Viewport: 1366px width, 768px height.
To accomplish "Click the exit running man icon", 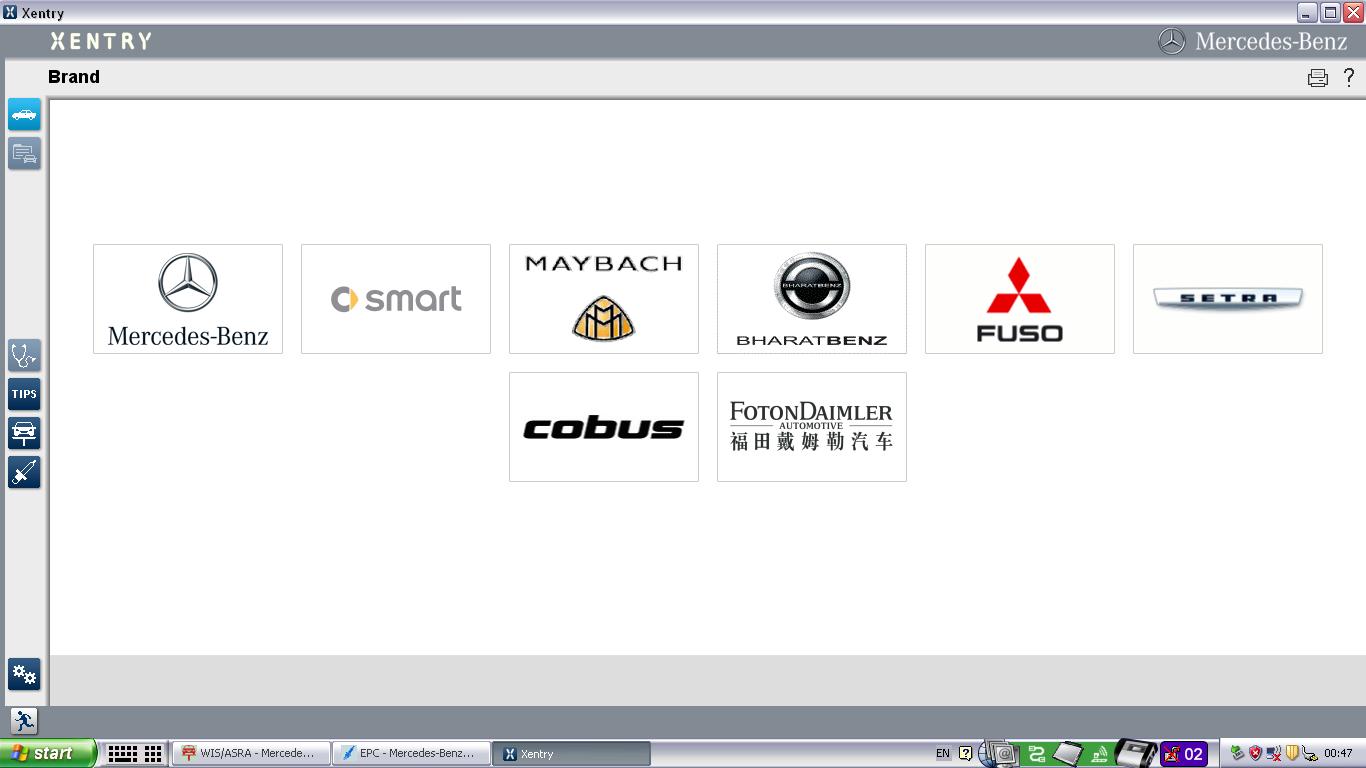I will click(24, 721).
